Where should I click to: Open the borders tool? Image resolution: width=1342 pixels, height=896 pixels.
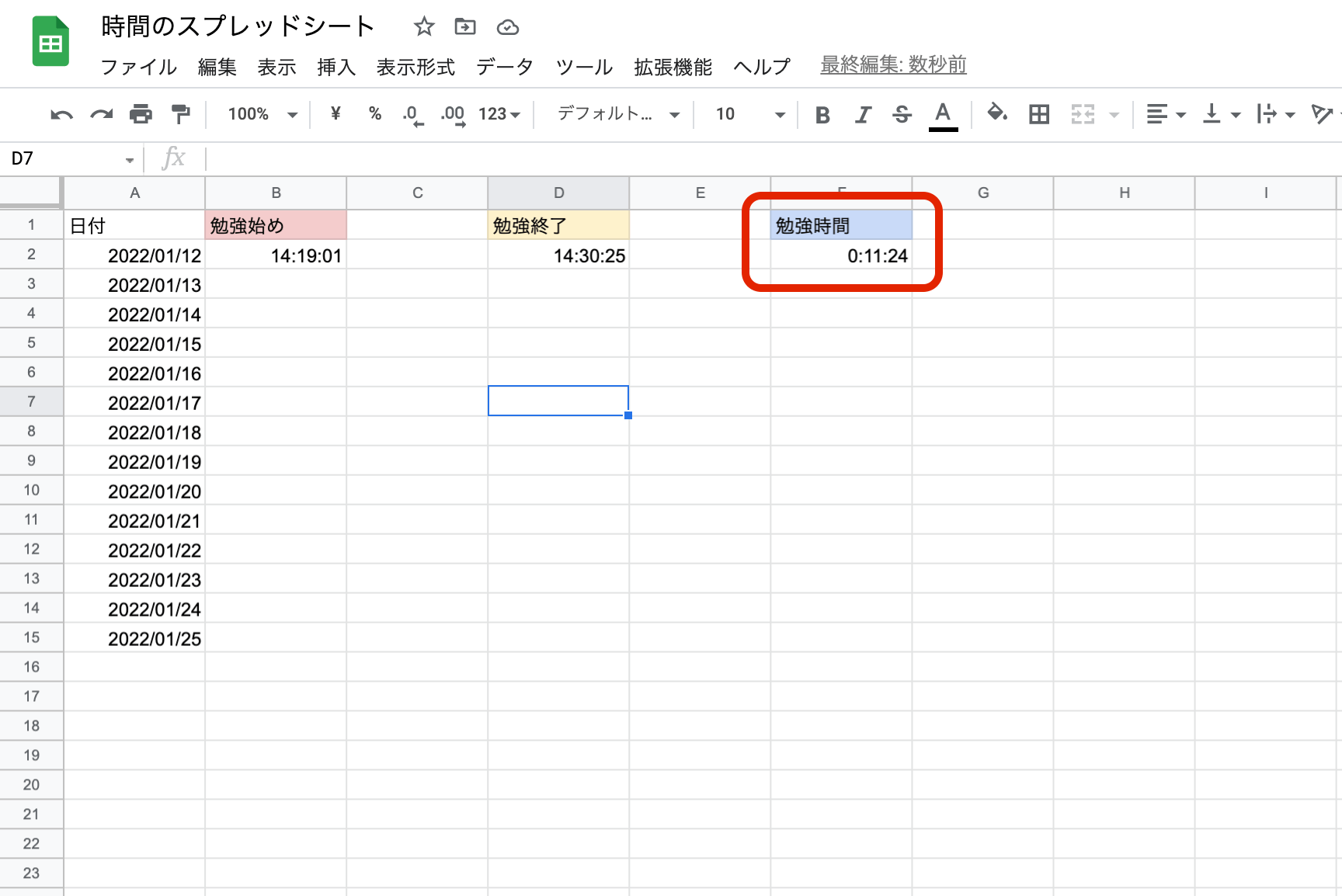[1039, 115]
